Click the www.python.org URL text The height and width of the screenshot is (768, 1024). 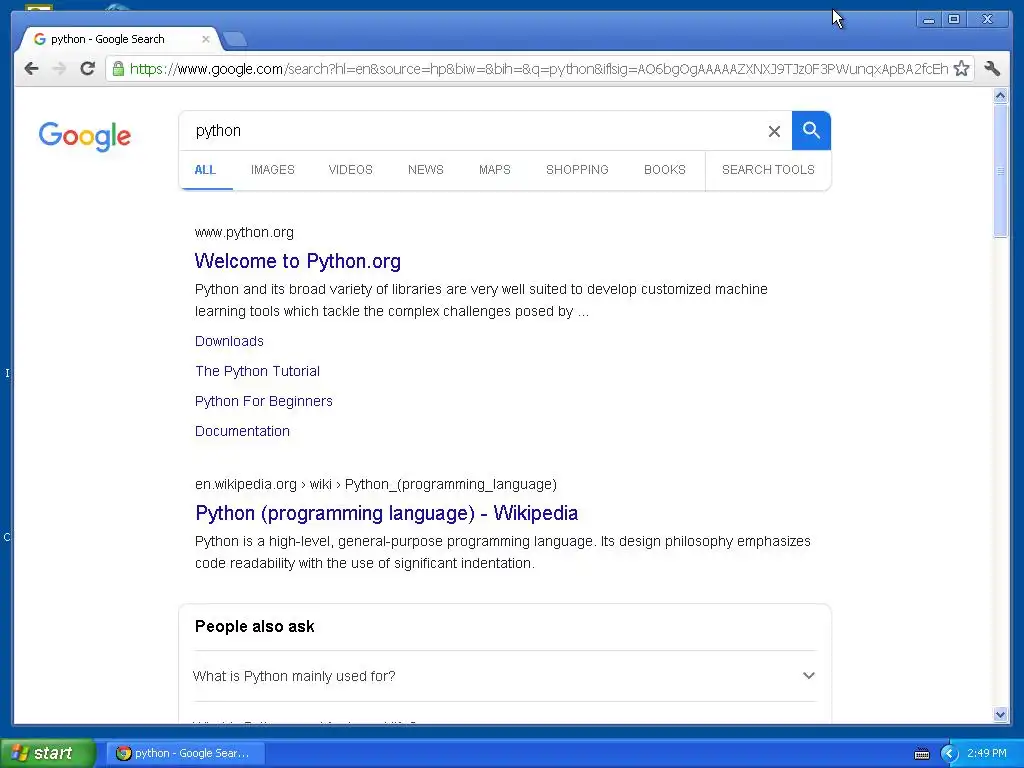click(244, 232)
